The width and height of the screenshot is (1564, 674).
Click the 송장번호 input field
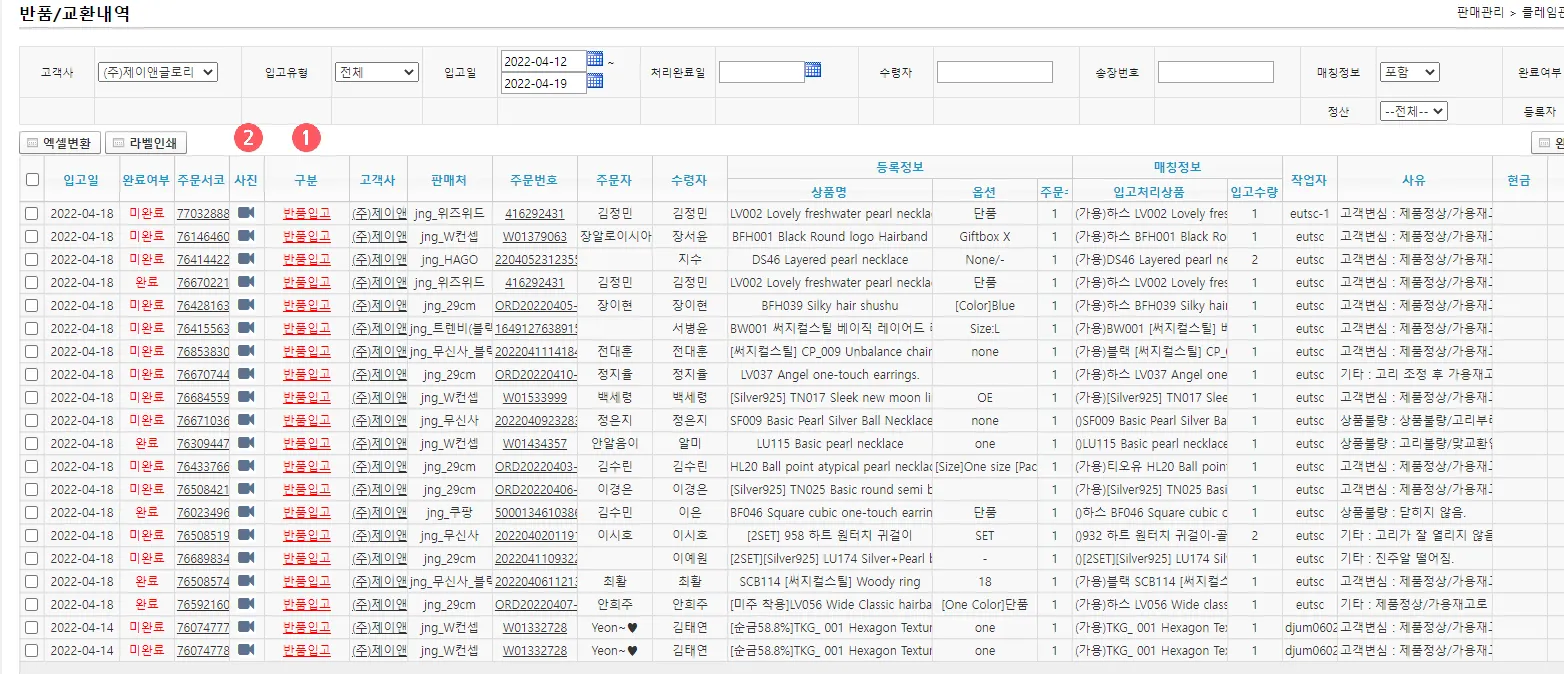pyautogui.click(x=1215, y=72)
